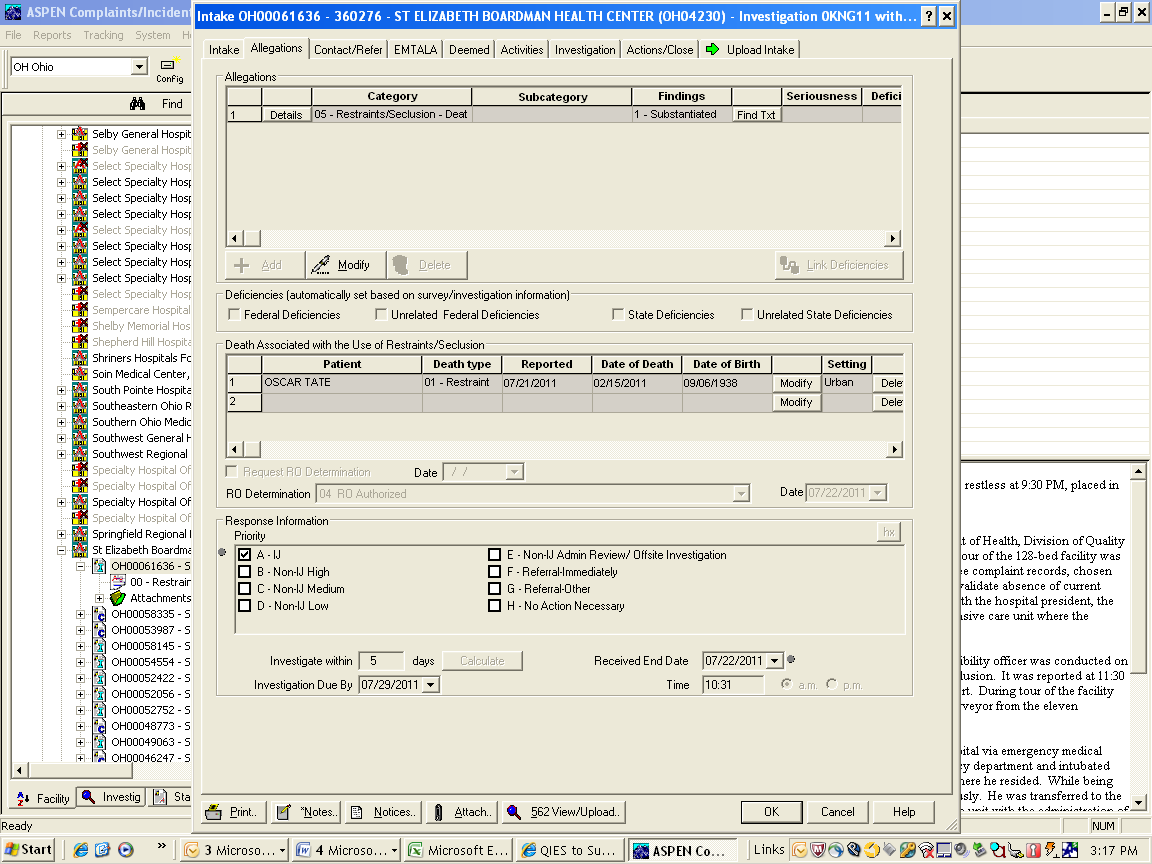Open the Investigation Due By date dropdown

[x=431, y=685]
